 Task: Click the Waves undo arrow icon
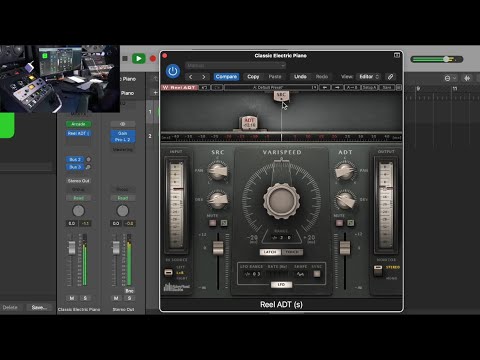(205, 87)
